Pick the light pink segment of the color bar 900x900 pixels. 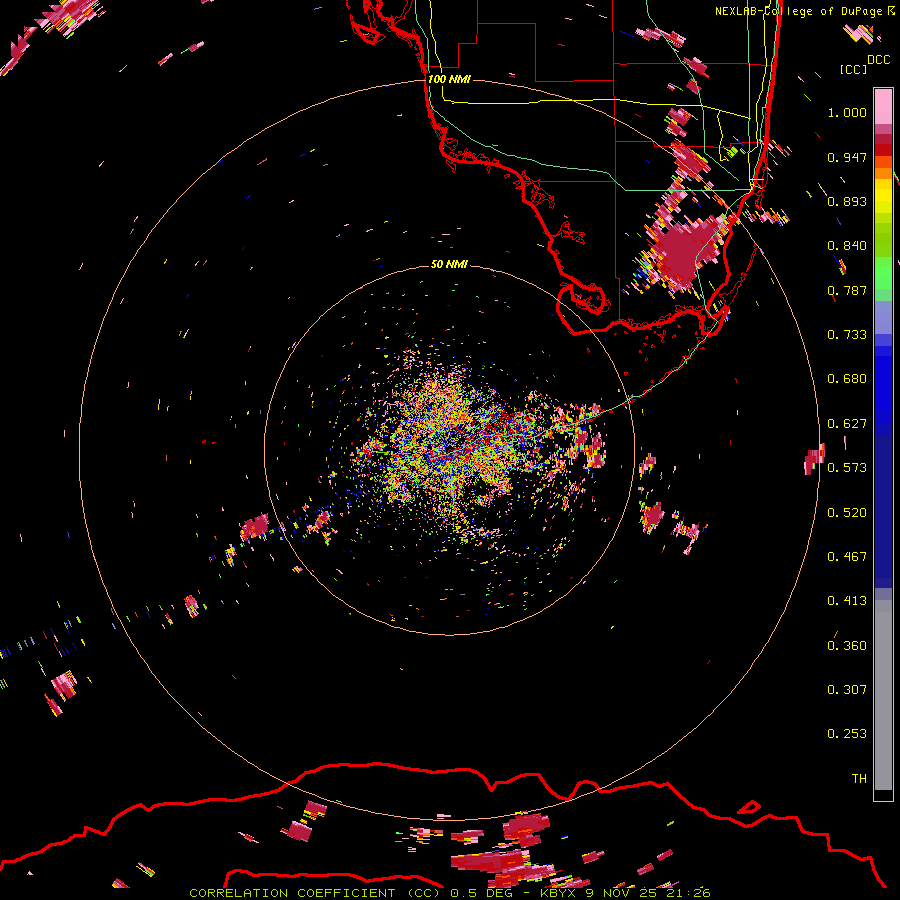(x=883, y=107)
